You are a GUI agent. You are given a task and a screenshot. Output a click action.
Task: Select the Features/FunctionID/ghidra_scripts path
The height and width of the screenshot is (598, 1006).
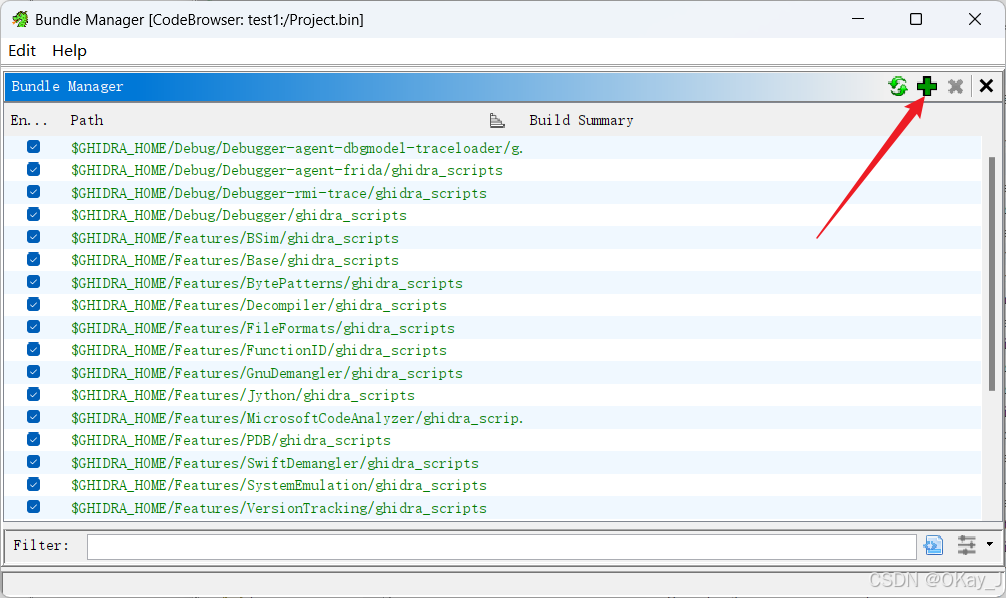pyautogui.click(x=259, y=350)
